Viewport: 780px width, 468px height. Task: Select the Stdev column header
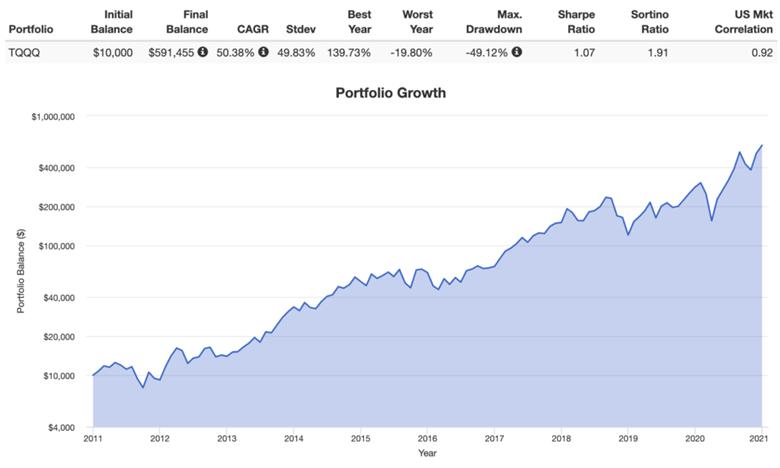[301, 29]
